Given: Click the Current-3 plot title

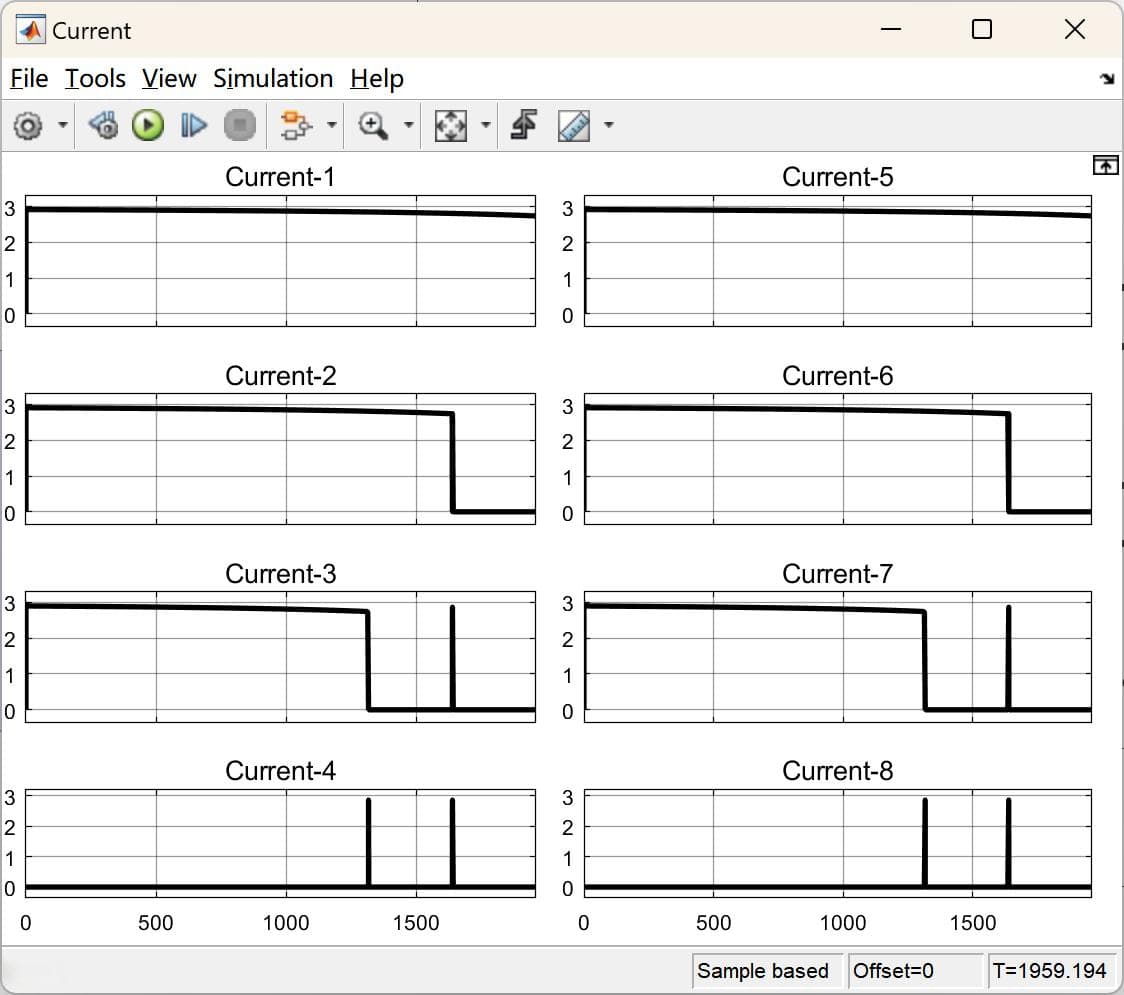Looking at the screenshot, I should [280, 573].
